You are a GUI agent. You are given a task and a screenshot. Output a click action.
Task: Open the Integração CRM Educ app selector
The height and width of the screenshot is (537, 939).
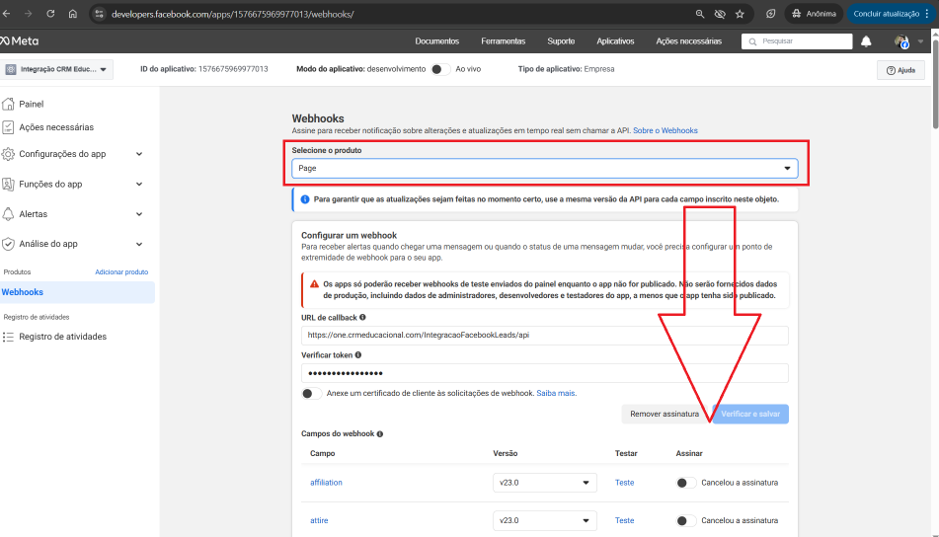pos(56,69)
